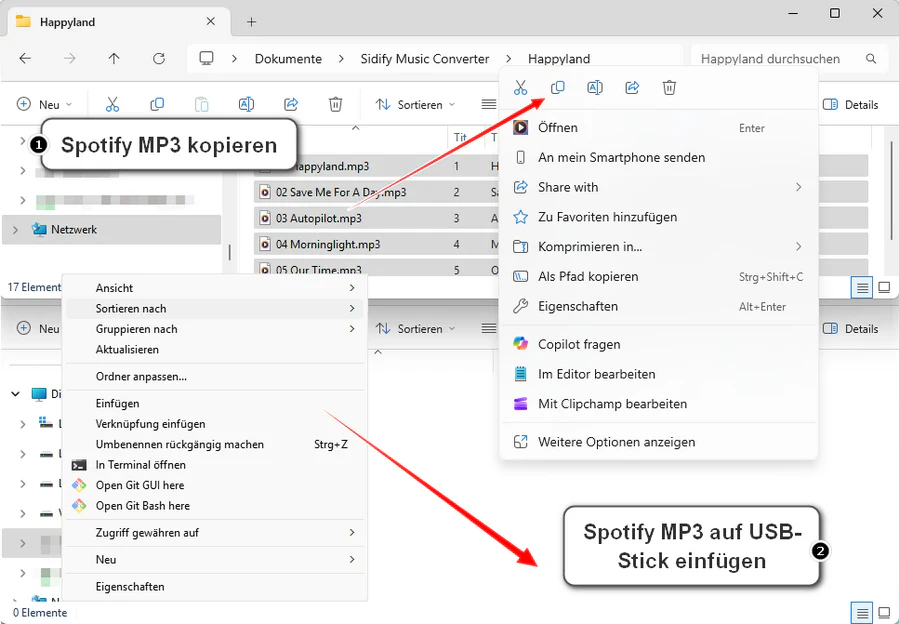Open Eigenschaften in the right context menu
Screen dimensions: 899x624
point(658,306)
